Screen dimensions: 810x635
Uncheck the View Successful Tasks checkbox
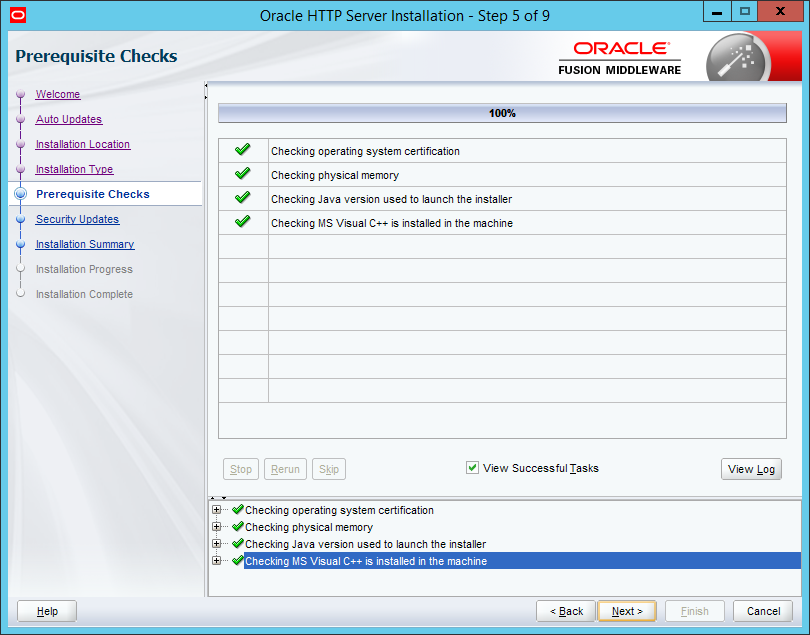(473, 468)
